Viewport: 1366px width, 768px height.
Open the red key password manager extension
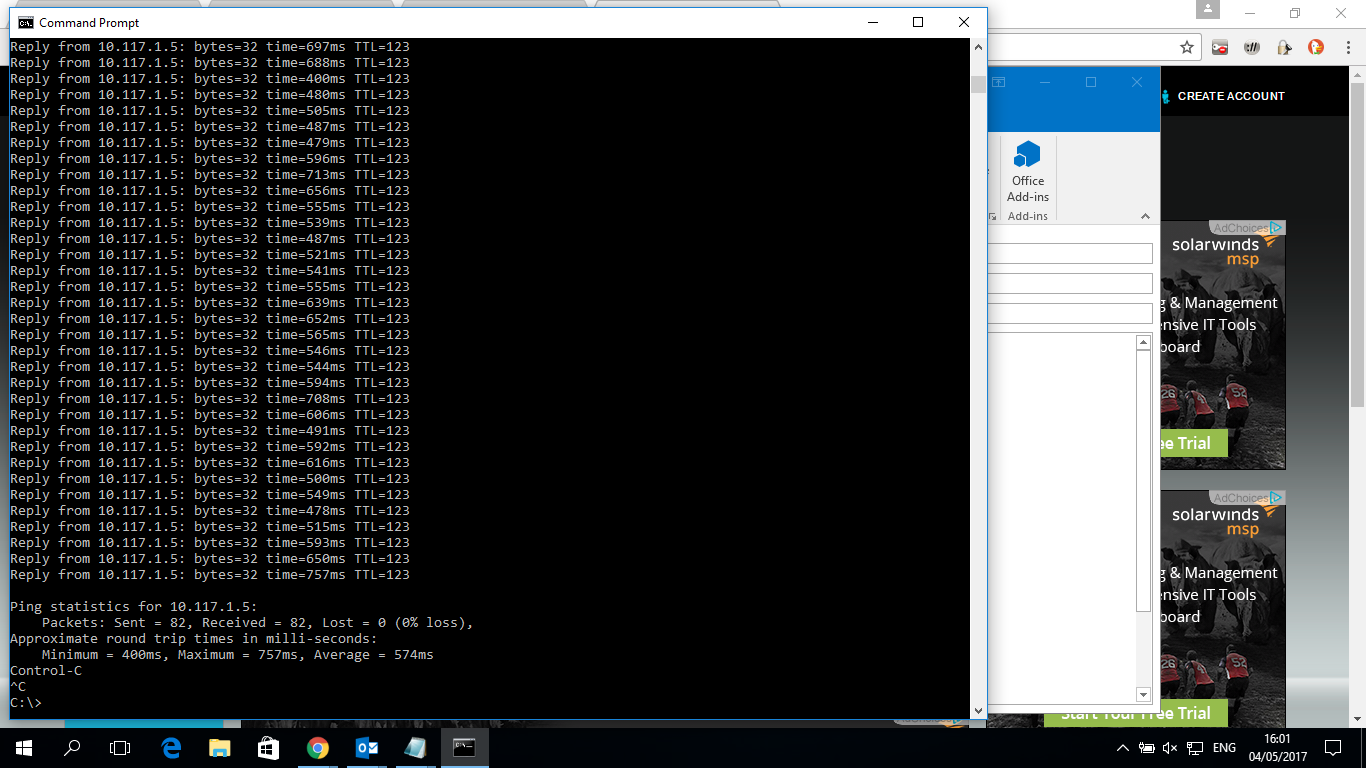click(1220, 47)
